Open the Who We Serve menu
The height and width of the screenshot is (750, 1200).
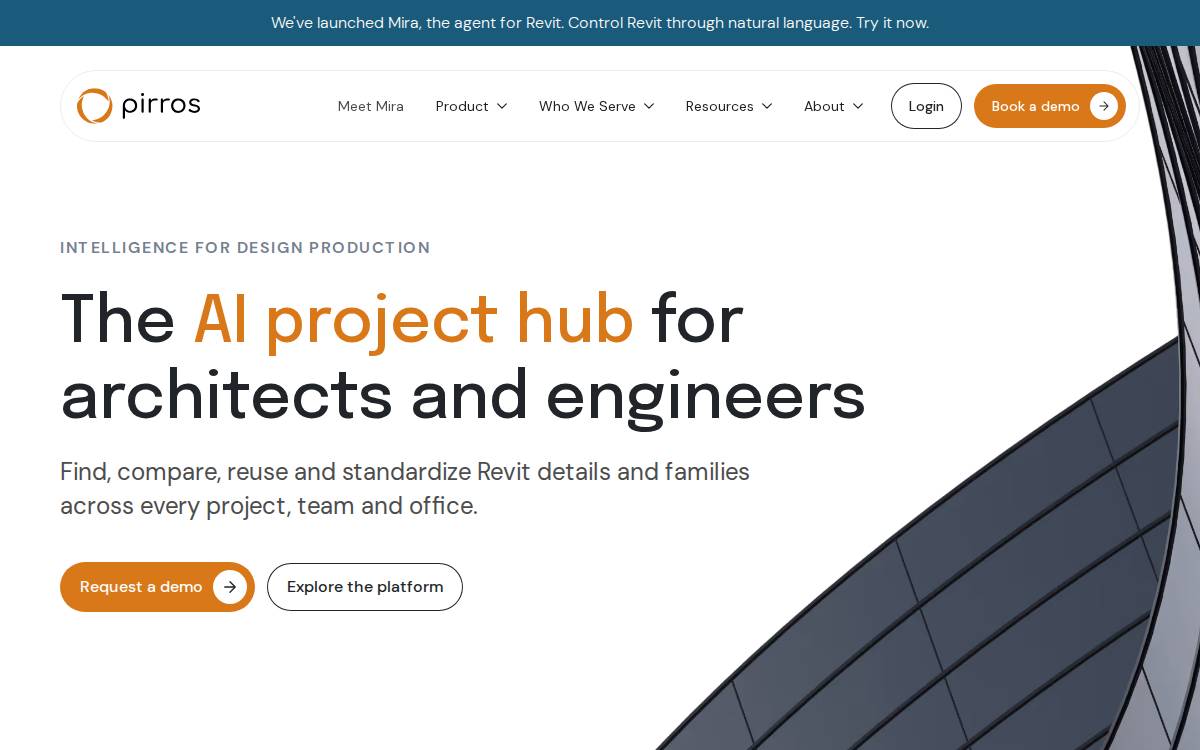[x=597, y=106]
